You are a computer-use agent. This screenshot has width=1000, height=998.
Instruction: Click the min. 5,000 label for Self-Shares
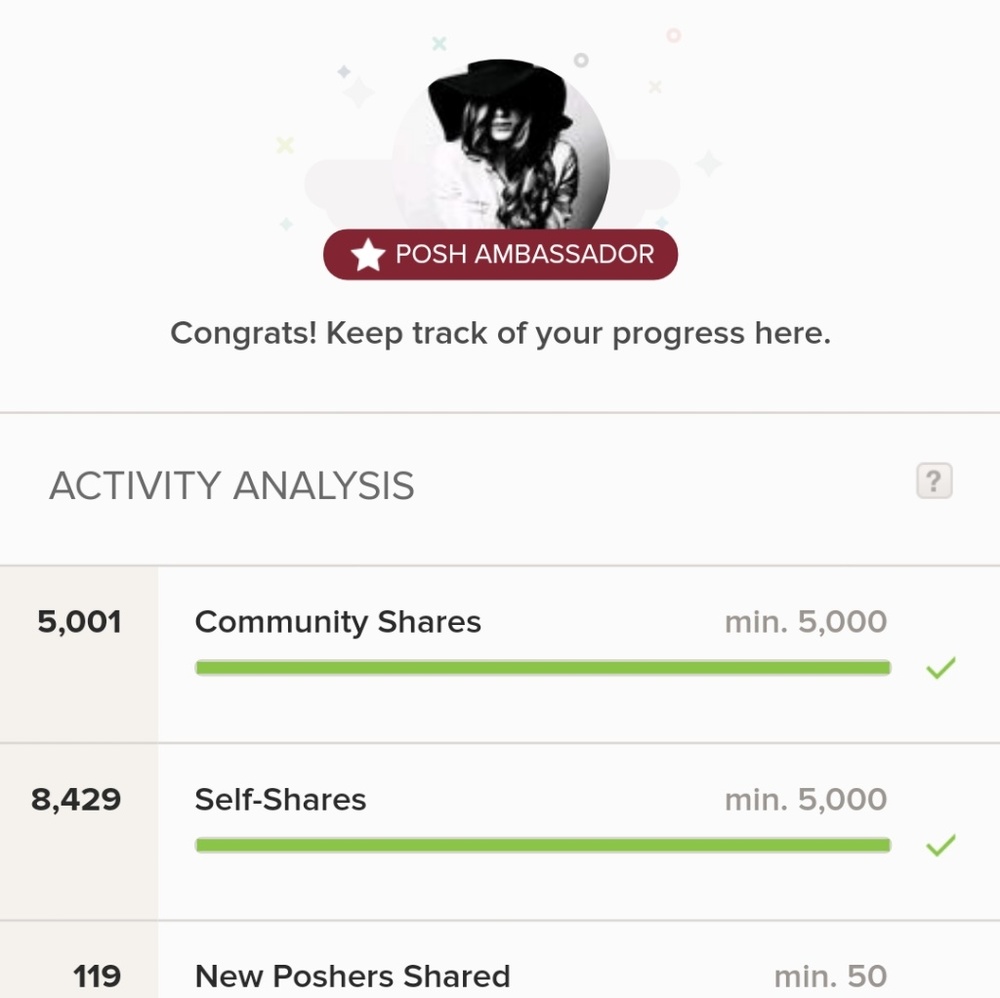click(805, 800)
